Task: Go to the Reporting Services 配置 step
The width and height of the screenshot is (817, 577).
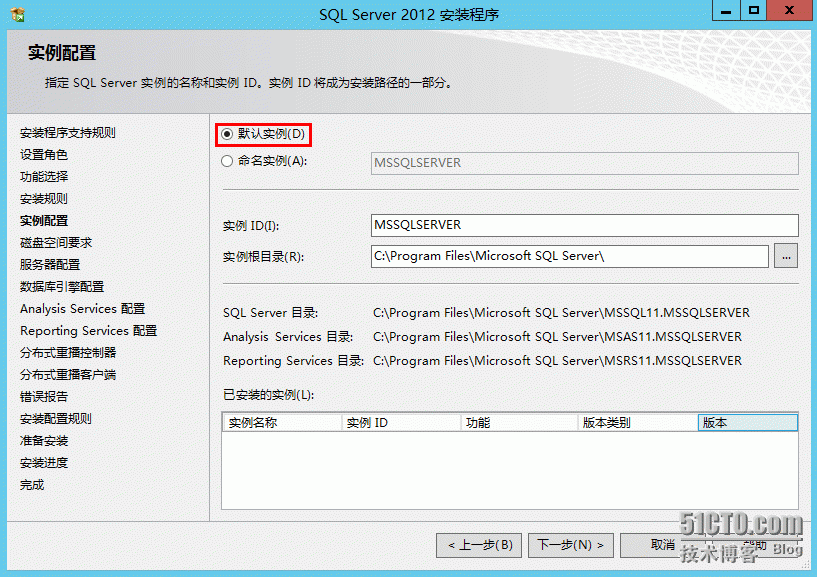Action: [x=89, y=330]
